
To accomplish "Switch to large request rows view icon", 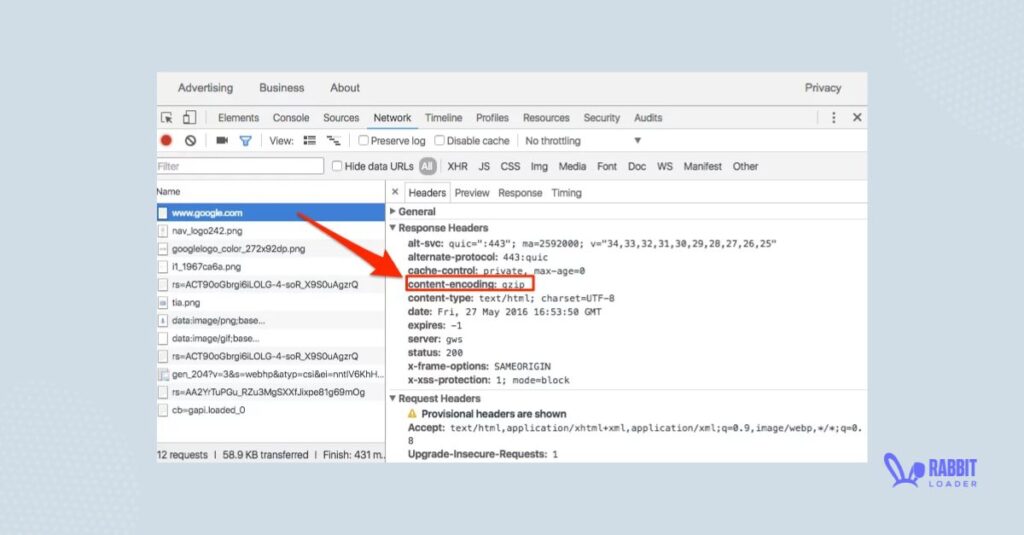I will coord(310,140).
